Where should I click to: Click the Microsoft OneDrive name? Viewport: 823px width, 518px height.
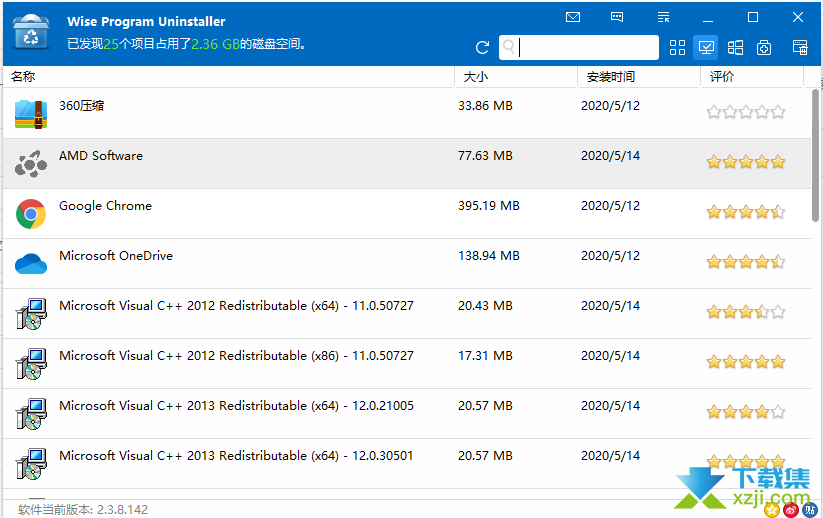coord(116,256)
